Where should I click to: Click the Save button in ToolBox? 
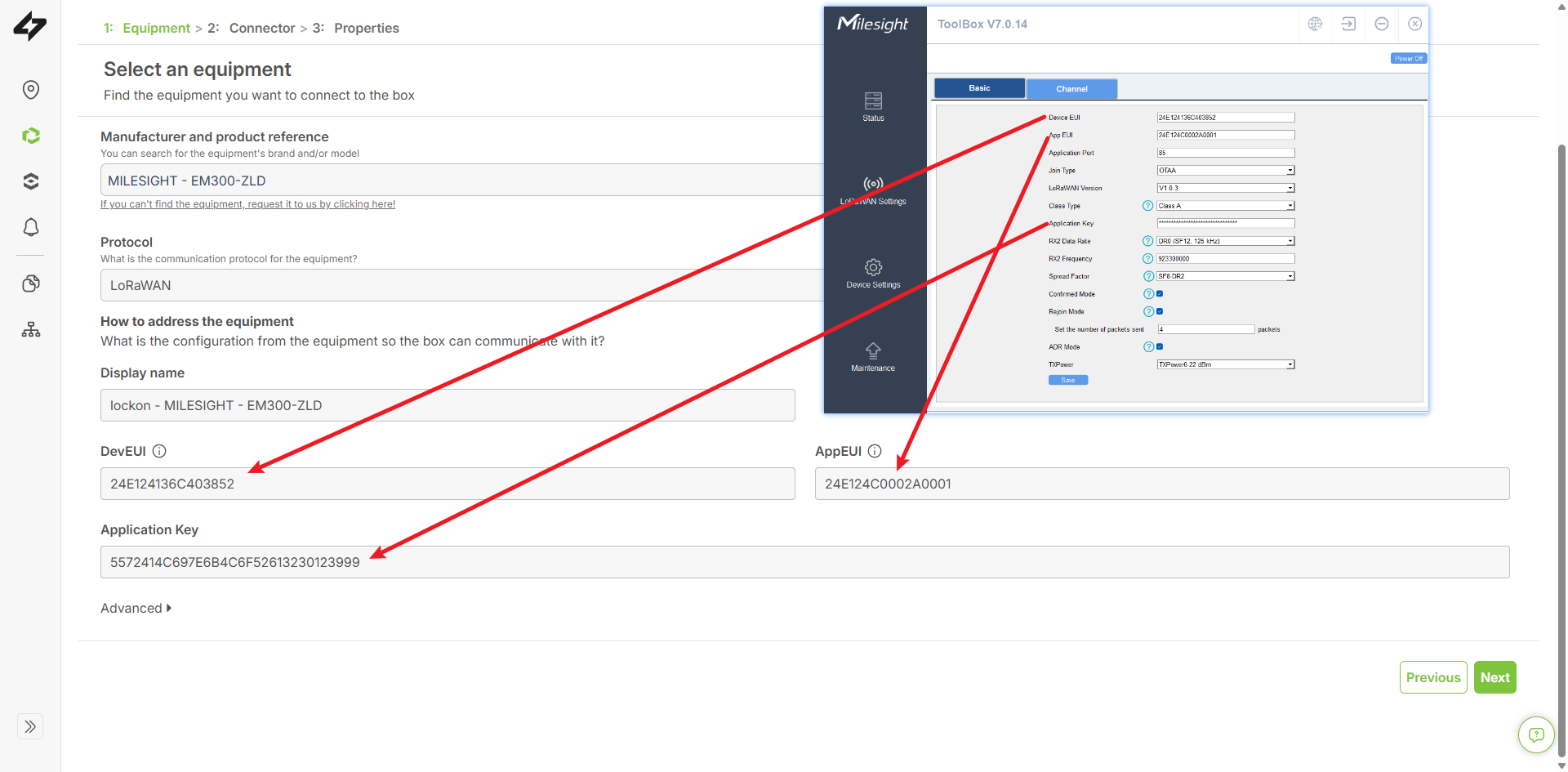[x=1068, y=380]
